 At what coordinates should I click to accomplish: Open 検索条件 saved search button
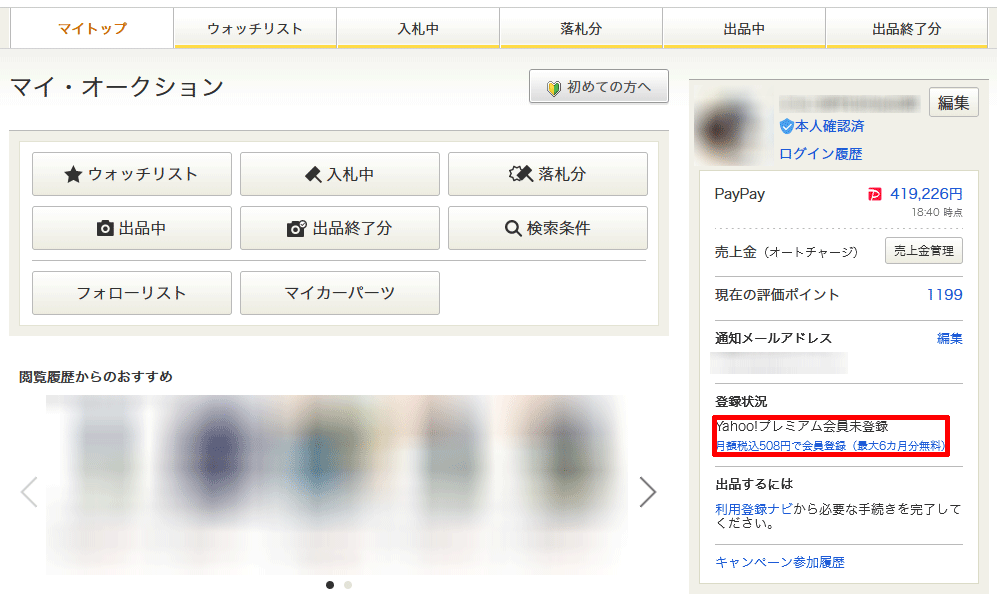[547, 228]
